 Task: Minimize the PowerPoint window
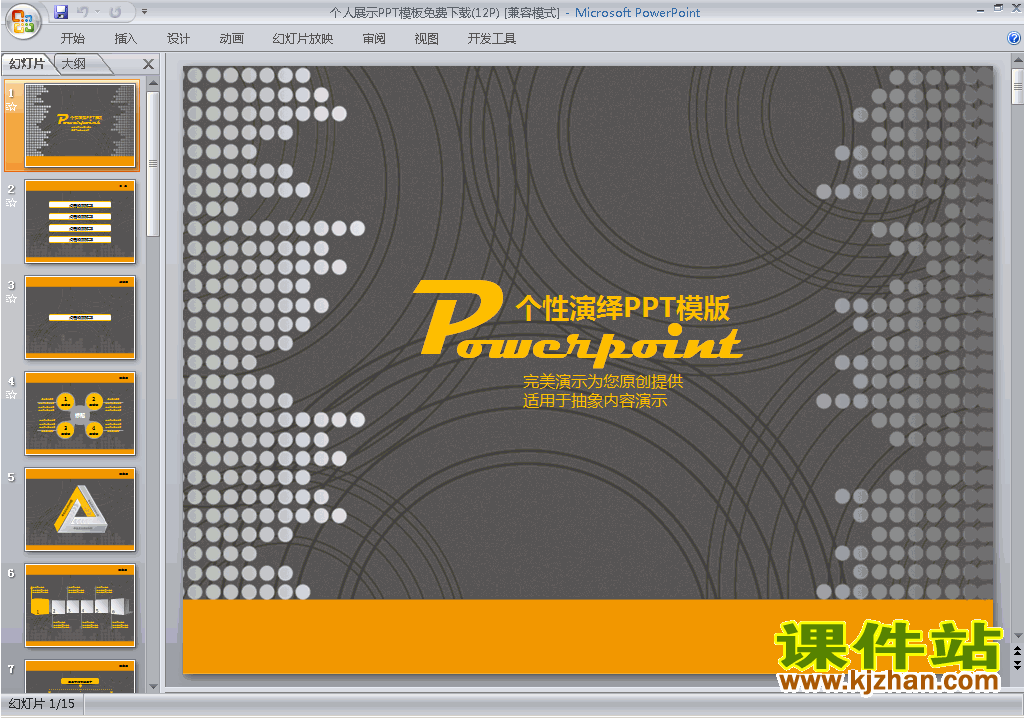(980, 8)
